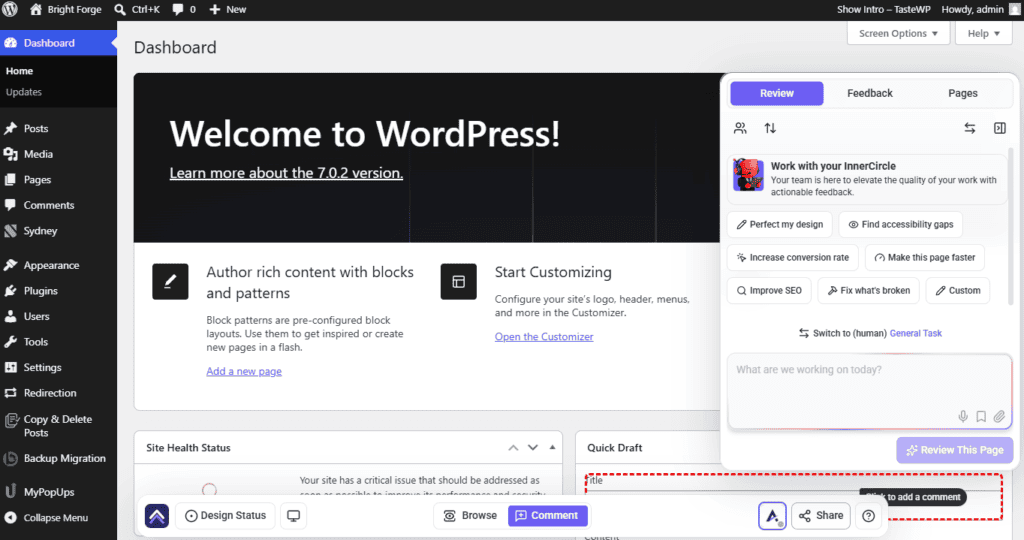This screenshot has height=540, width=1024.
Task: Choose Fix what's broken option
Action: click(x=869, y=291)
